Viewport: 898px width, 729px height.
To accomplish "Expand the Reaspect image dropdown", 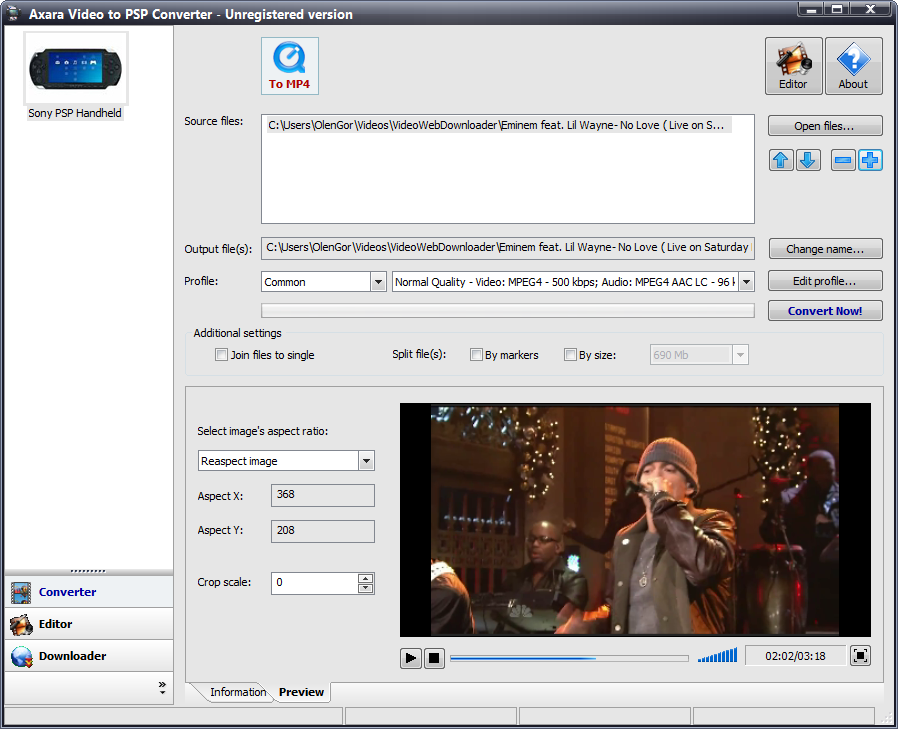I will (x=367, y=461).
